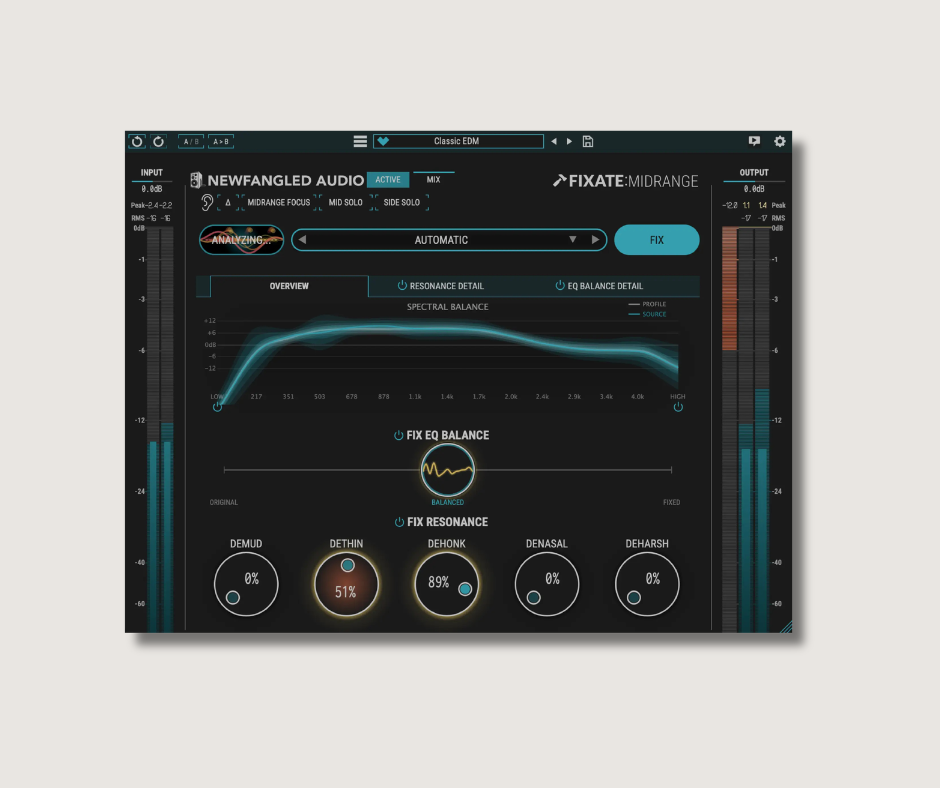Image resolution: width=940 pixels, height=788 pixels.
Task: Click the FIXED label
Action: point(671,503)
